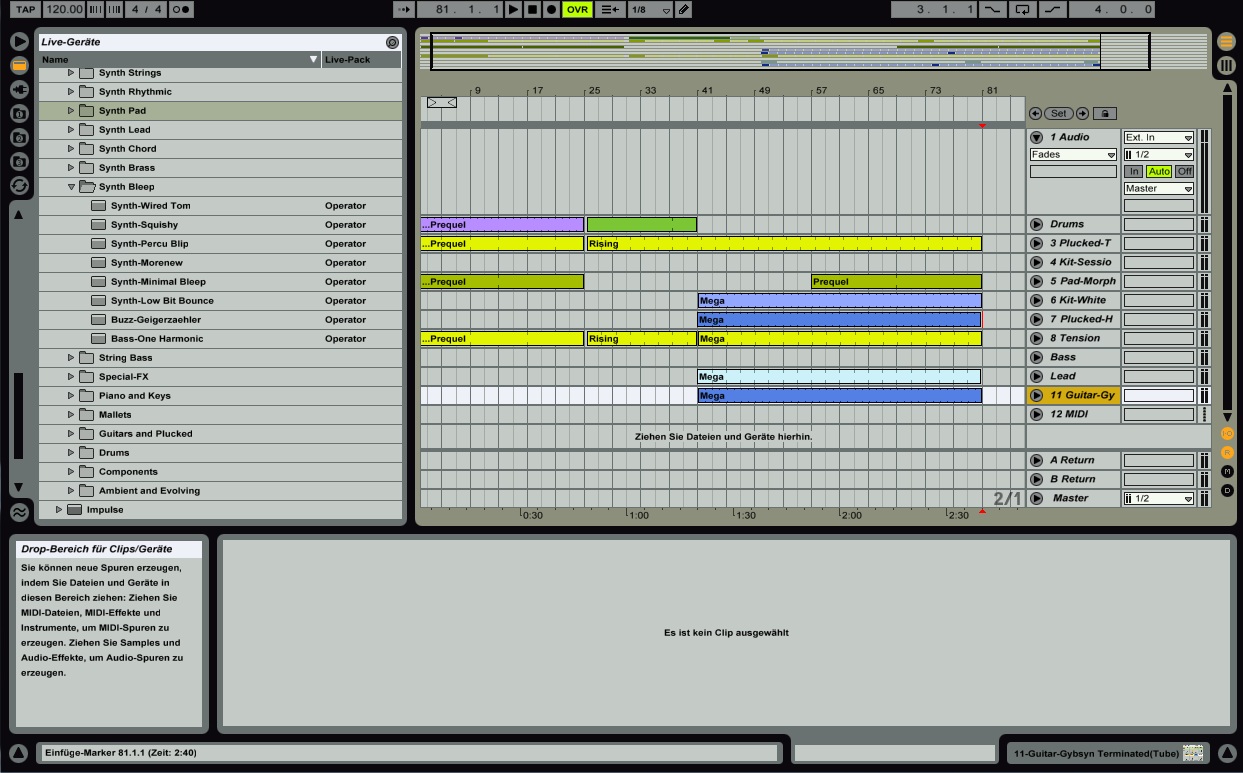
Task: Jump to previous locator arrow
Action: coord(1035,113)
